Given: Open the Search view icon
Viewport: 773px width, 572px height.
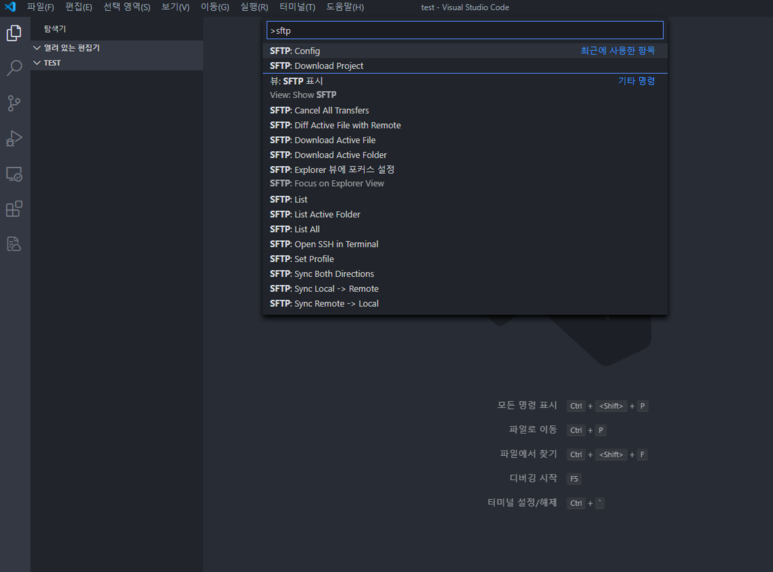Looking at the screenshot, I should [x=14, y=68].
